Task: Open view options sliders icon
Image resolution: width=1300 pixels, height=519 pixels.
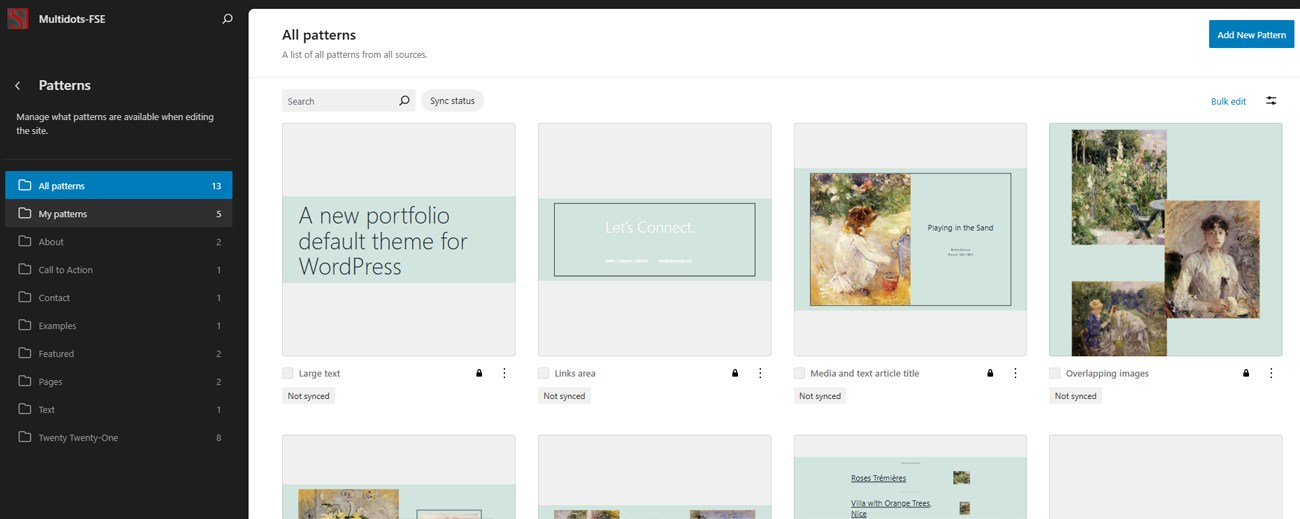Action: click(1271, 101)
